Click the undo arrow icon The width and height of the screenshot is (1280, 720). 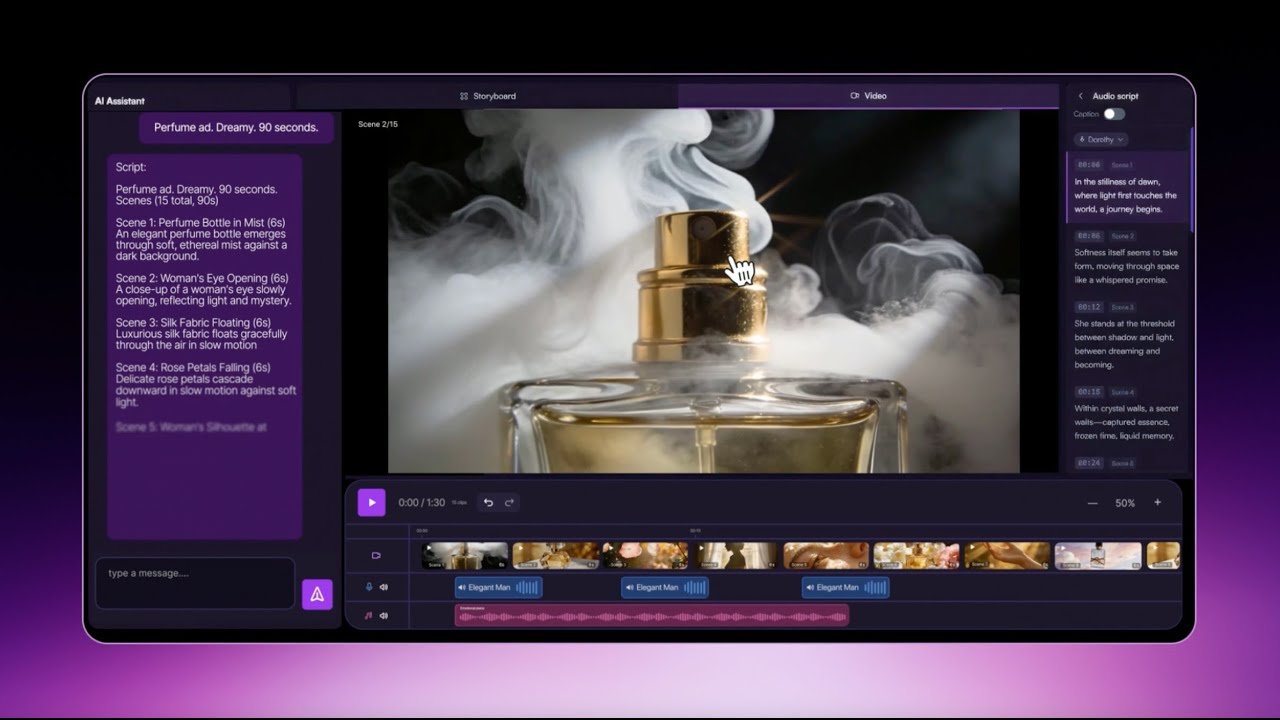point(488,503)
